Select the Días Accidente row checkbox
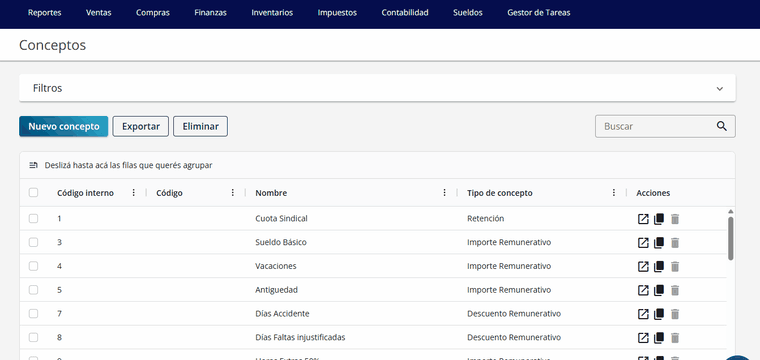Image resolution: width=760 pixels, height=360 pixels. click(x=33, y=313)
